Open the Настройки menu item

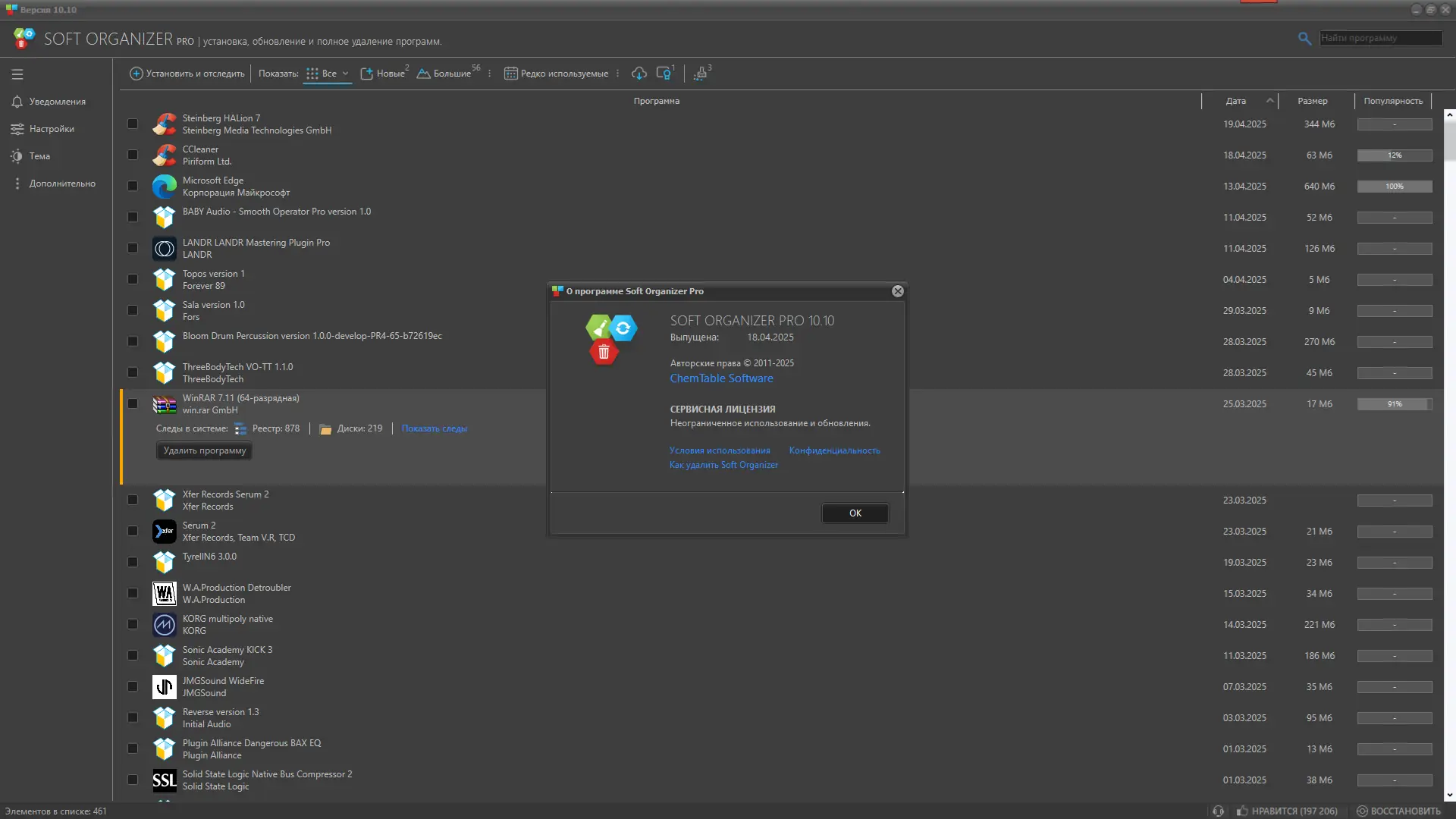pos(52,129)
